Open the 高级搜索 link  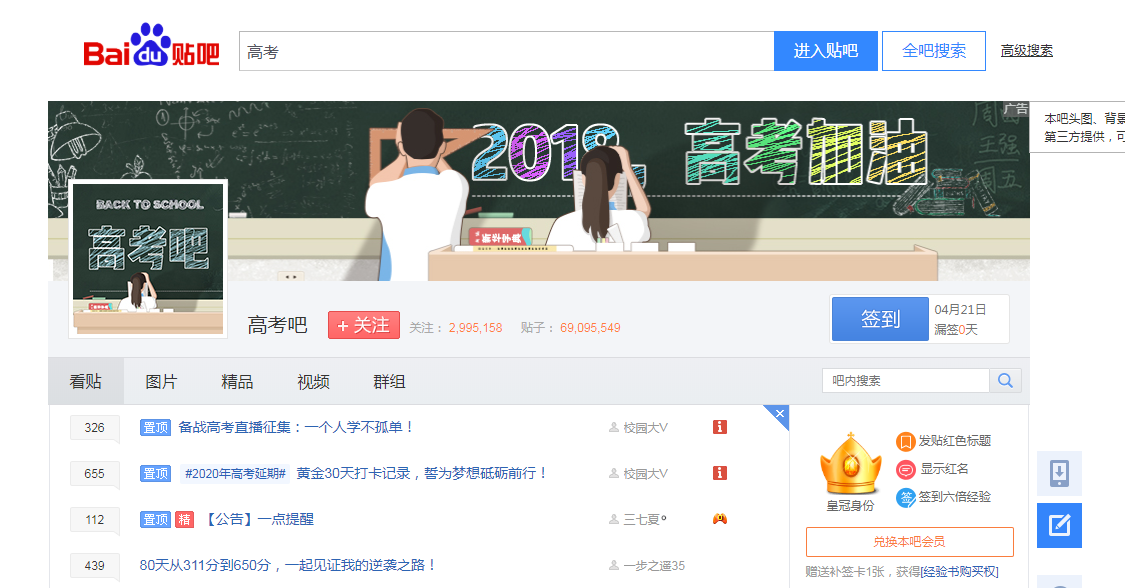pyautogui.click(x=1027, y=51)
